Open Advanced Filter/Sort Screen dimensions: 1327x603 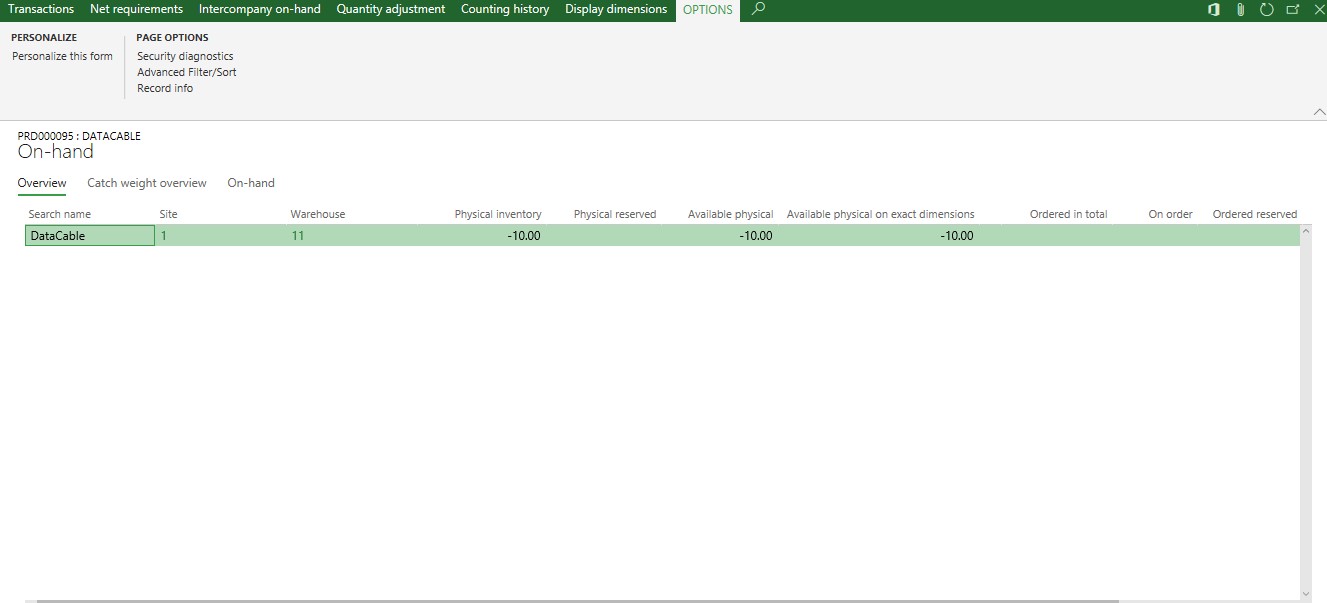(x=187, y=72)
